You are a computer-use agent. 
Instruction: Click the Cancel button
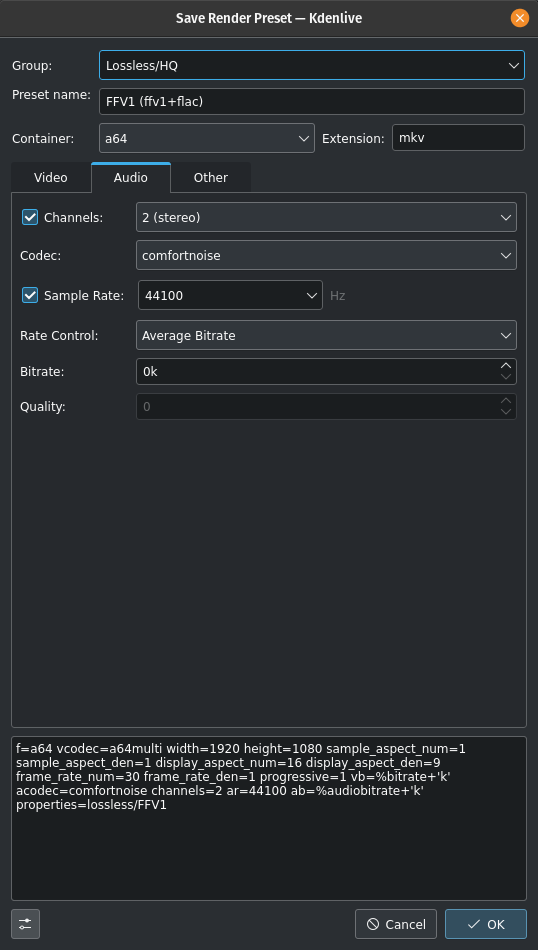pos(396,924)
